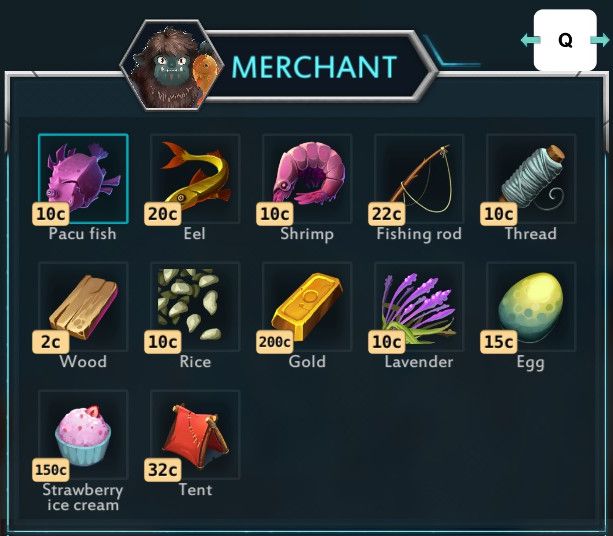Select the red Tent item

[195, 434]
